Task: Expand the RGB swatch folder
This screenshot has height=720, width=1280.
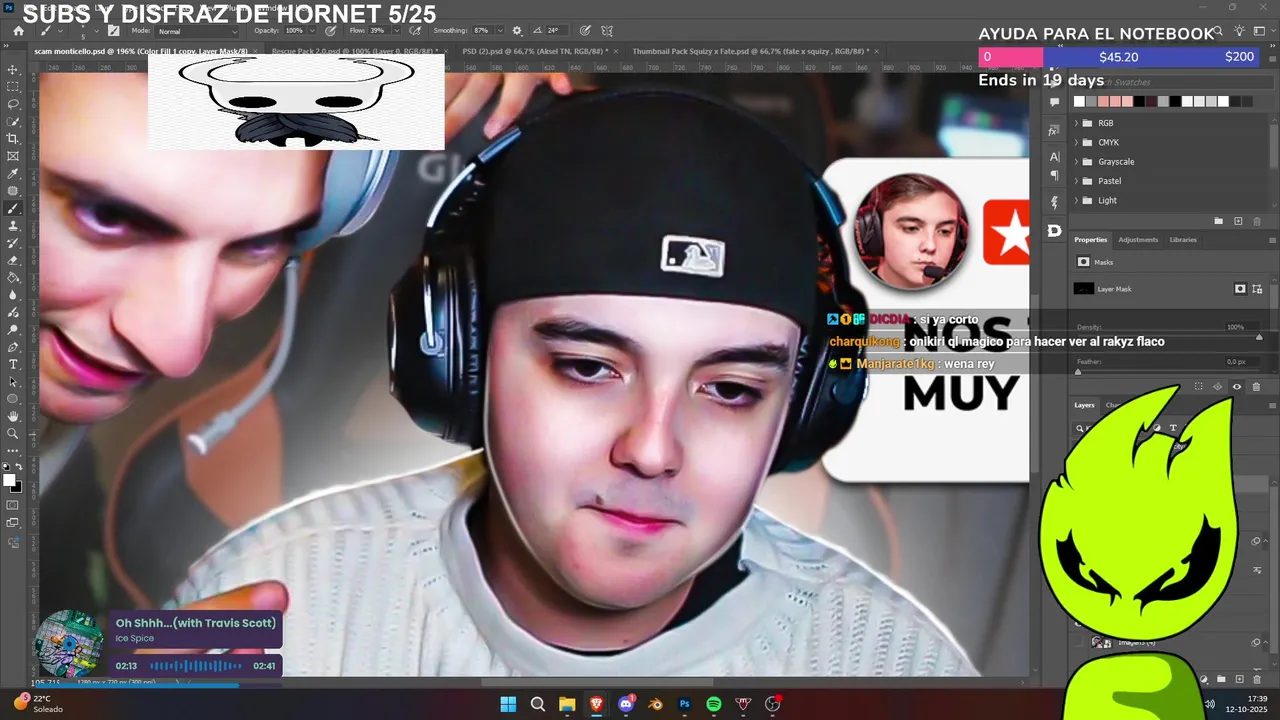Action: pyautogui.click(x=1076, y=123)
